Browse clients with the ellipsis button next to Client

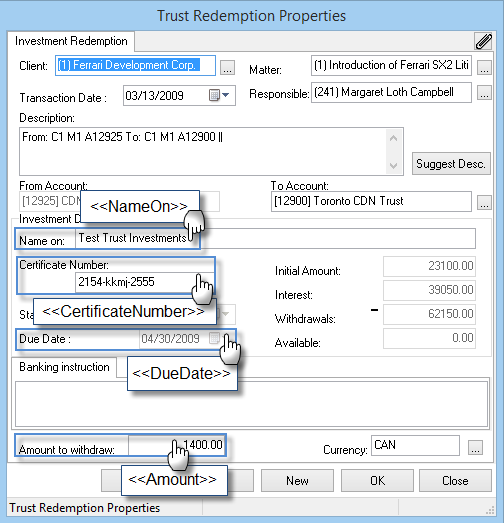227,67
